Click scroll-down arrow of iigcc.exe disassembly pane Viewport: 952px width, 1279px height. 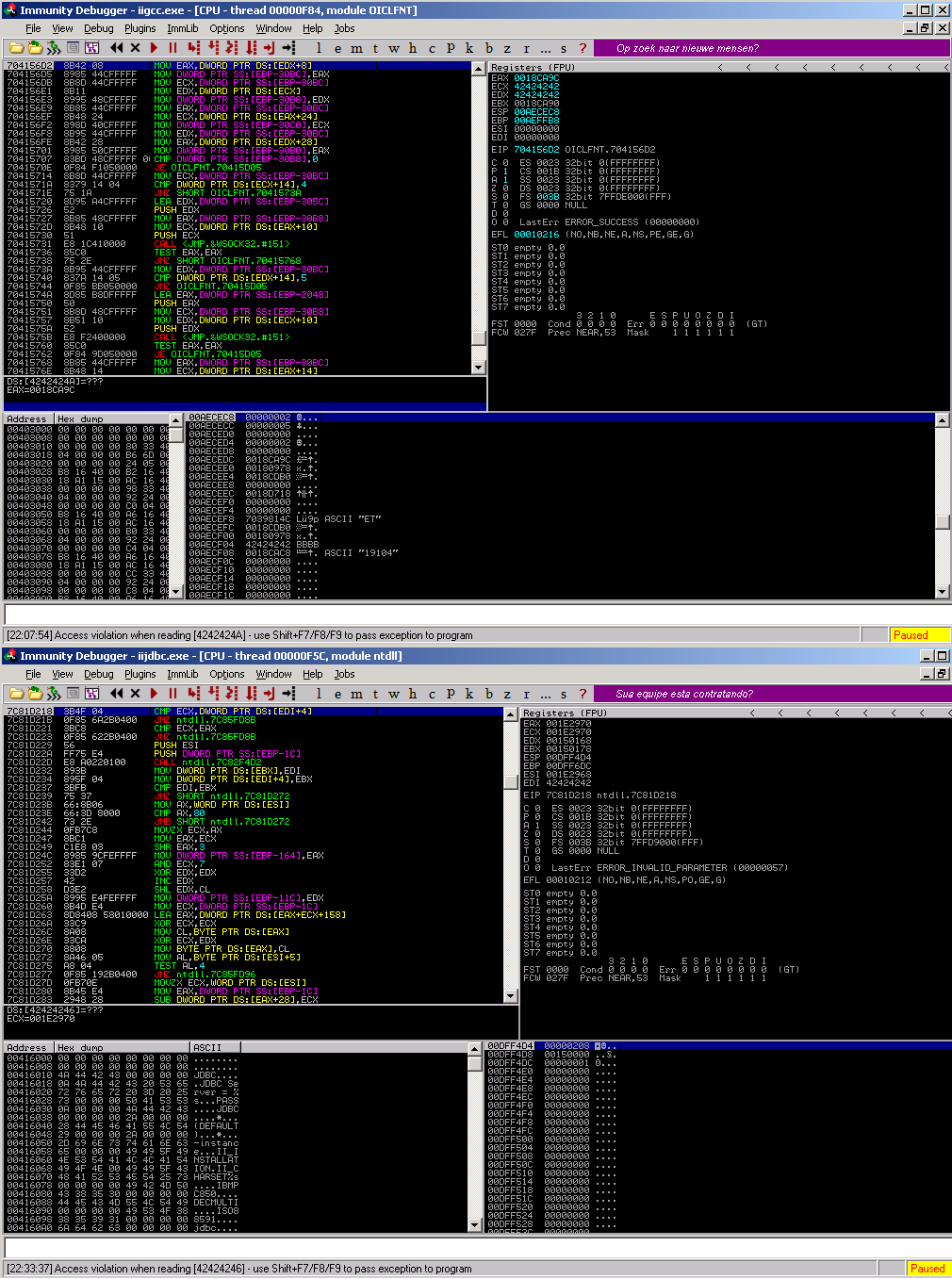tap(479, 367)
